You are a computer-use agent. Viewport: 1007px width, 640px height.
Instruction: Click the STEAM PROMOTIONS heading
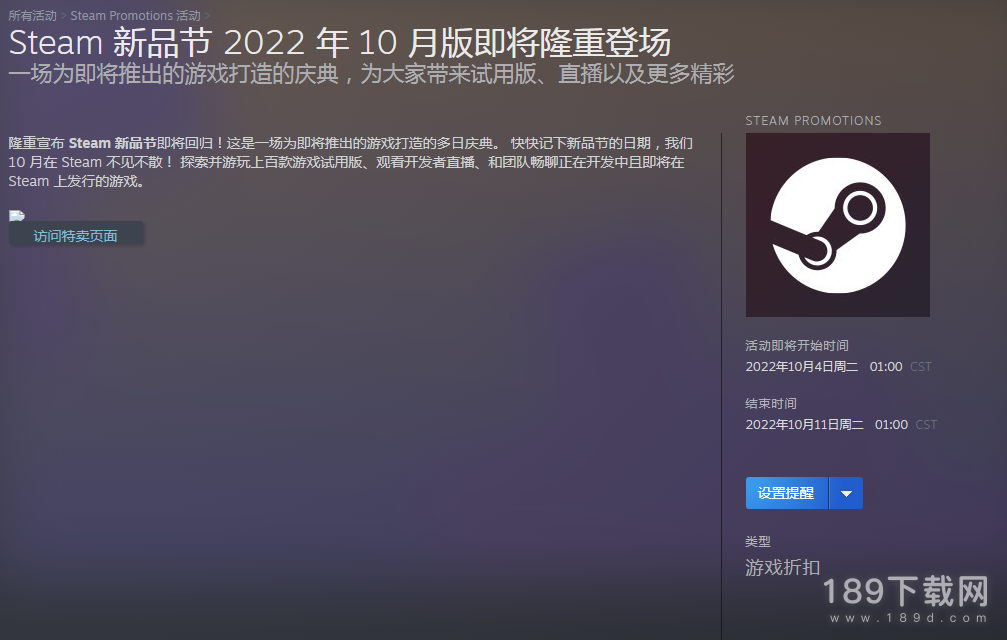click(813, 121)
